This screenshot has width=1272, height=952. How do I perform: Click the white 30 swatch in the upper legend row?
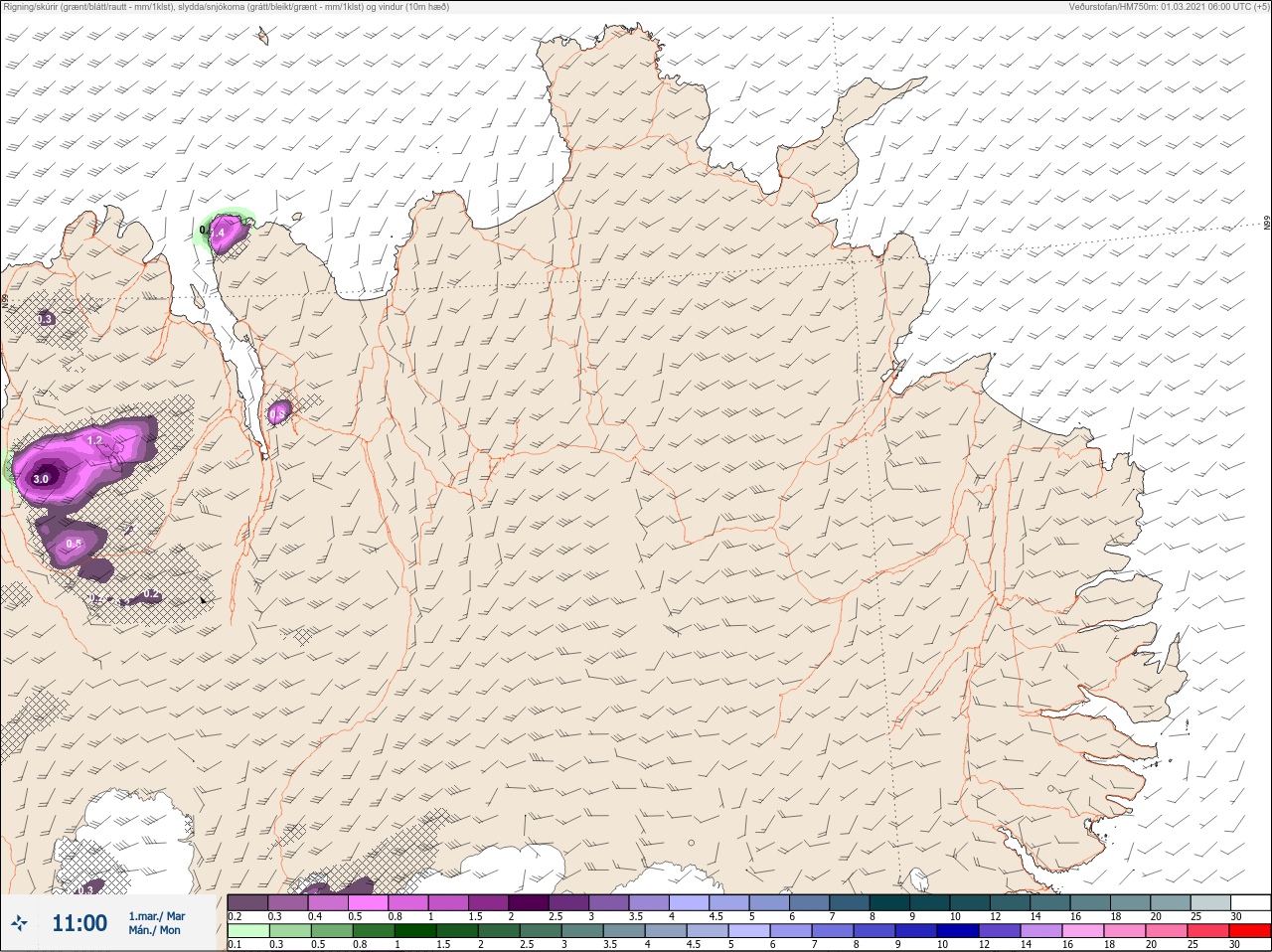point(1250,902)
